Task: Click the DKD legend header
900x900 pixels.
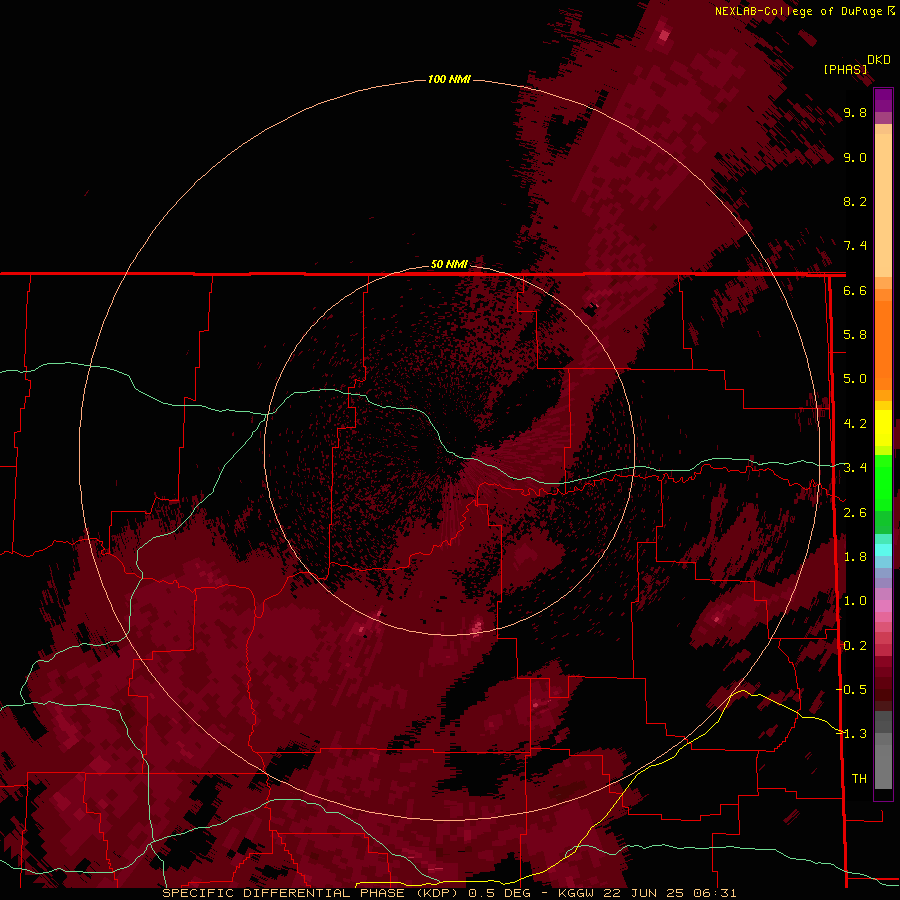Action: pyautogui.click(x=879, y=60)
